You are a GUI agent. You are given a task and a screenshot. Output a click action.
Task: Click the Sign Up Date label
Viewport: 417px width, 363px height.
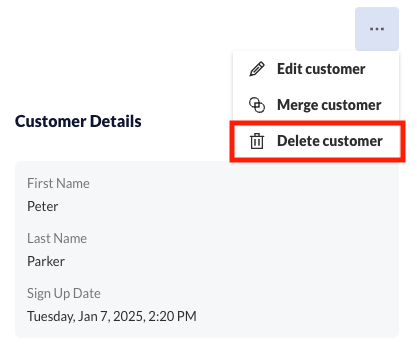point(64,294)
